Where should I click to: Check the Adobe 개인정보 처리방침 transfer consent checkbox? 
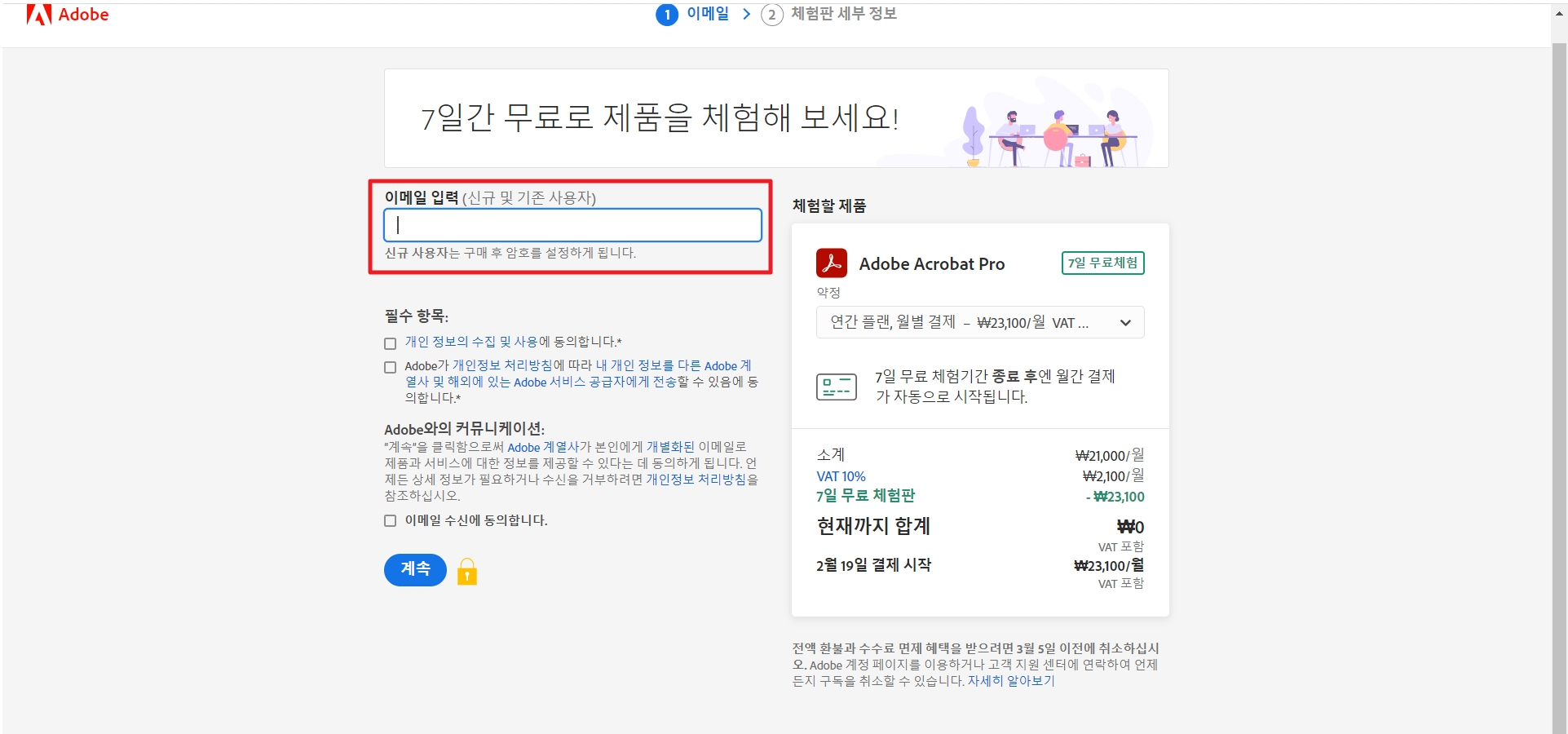pos(390,367)
